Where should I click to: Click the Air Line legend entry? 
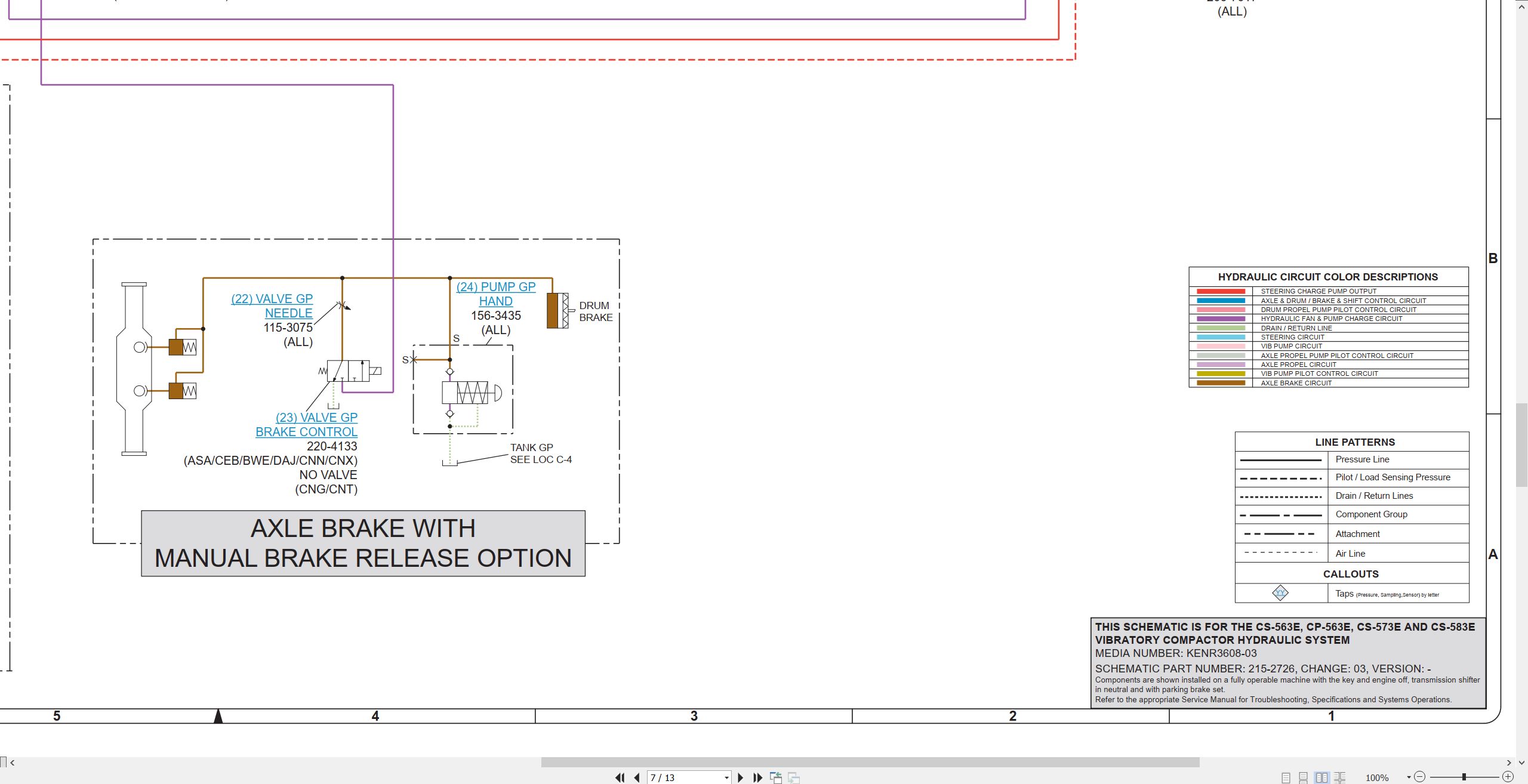pos(1350,554)
